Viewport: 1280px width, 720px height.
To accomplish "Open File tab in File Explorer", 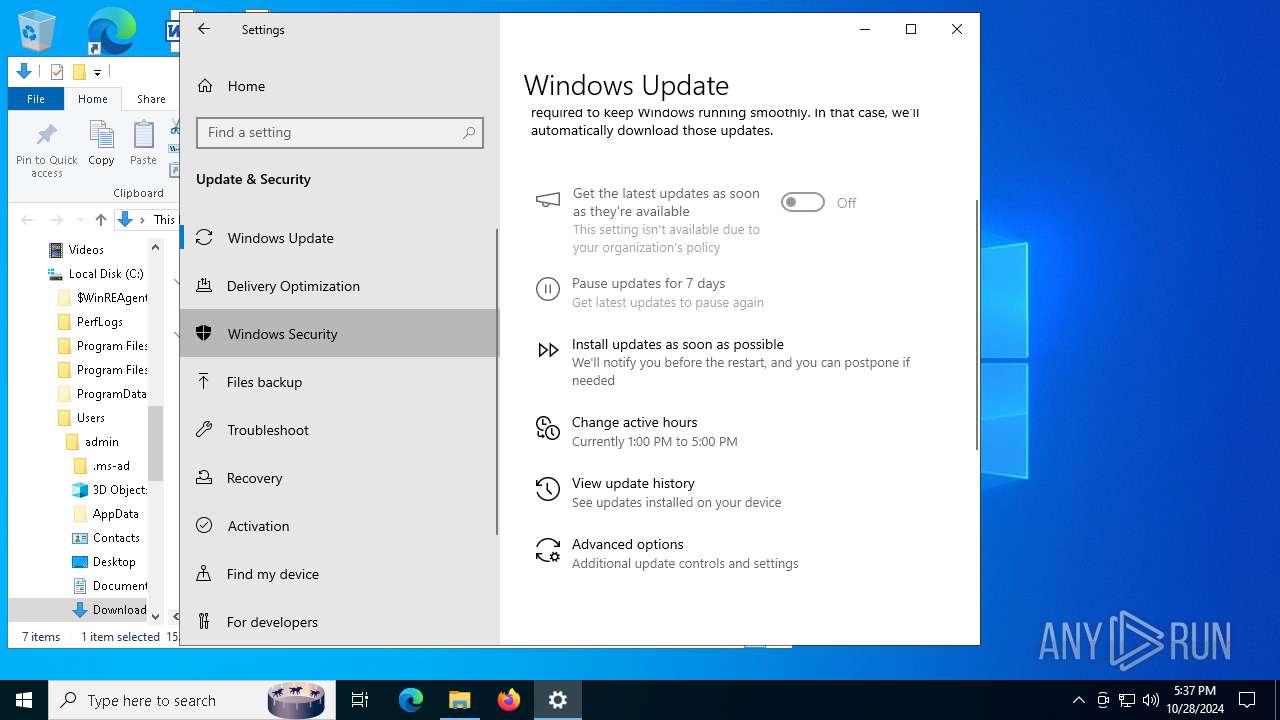I will click(x=36, y=99).
